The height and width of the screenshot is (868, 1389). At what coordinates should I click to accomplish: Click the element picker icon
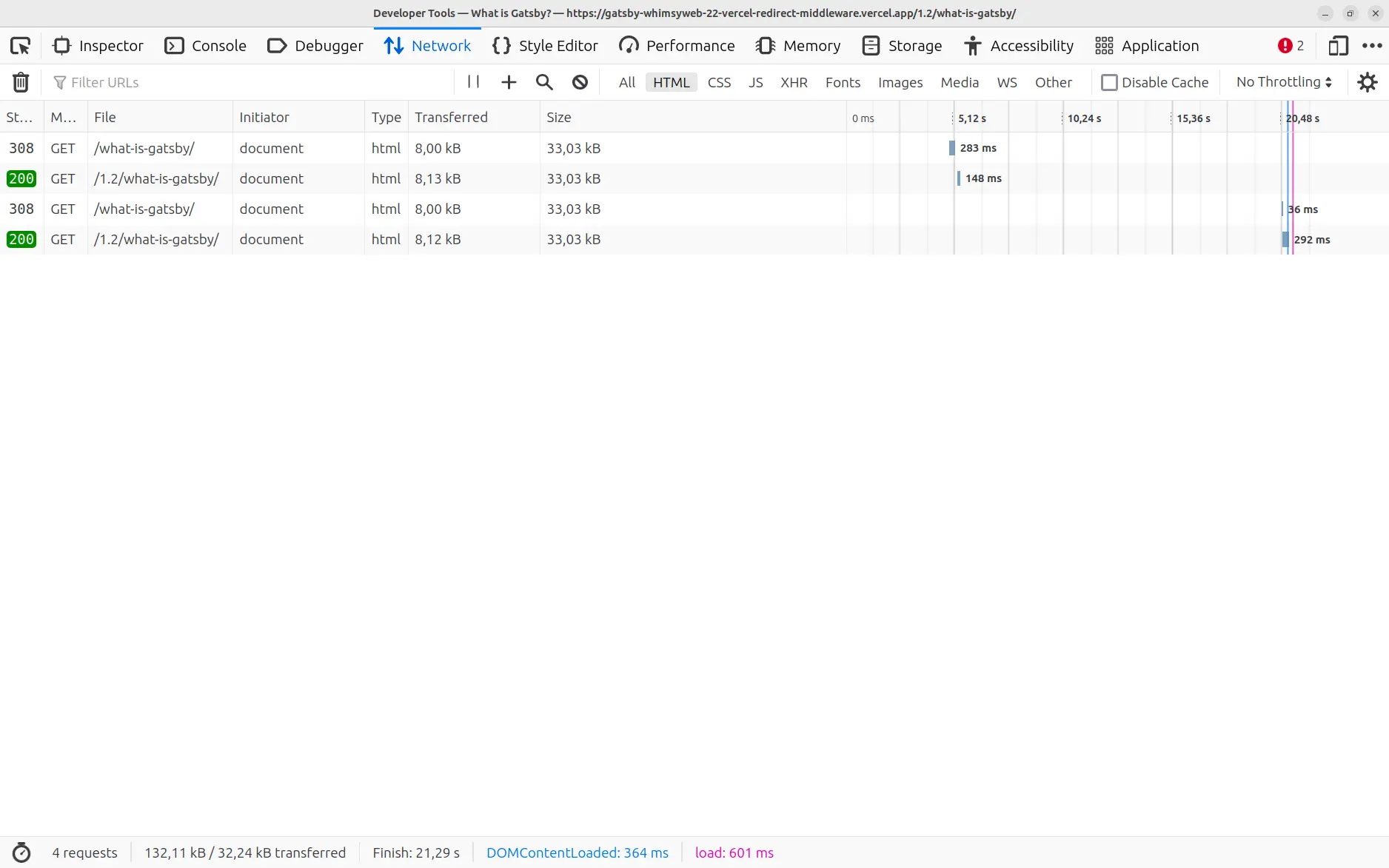pos(20,46)
